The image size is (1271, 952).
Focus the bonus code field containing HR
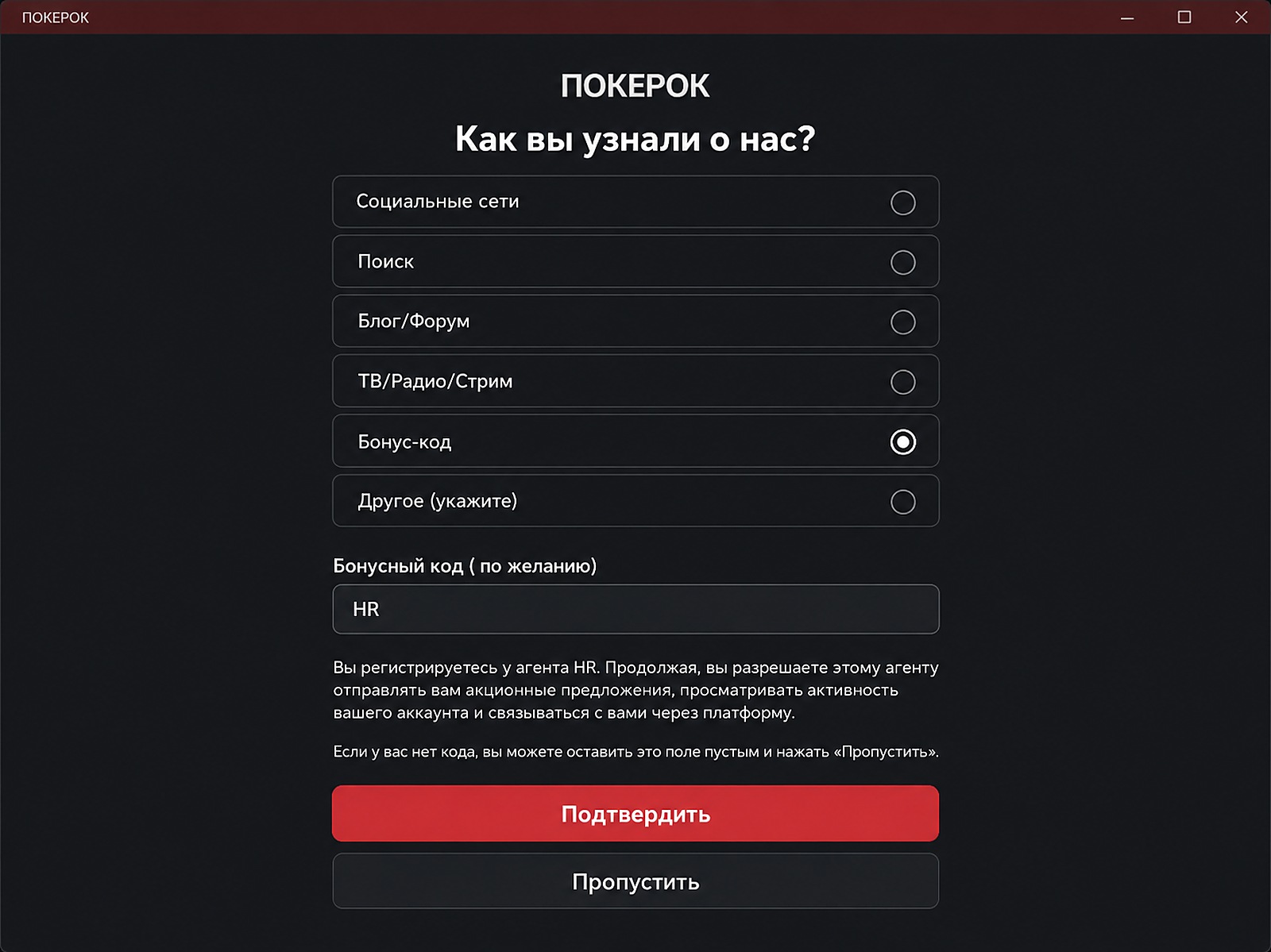pyautogui.click(x=635, y=609)
